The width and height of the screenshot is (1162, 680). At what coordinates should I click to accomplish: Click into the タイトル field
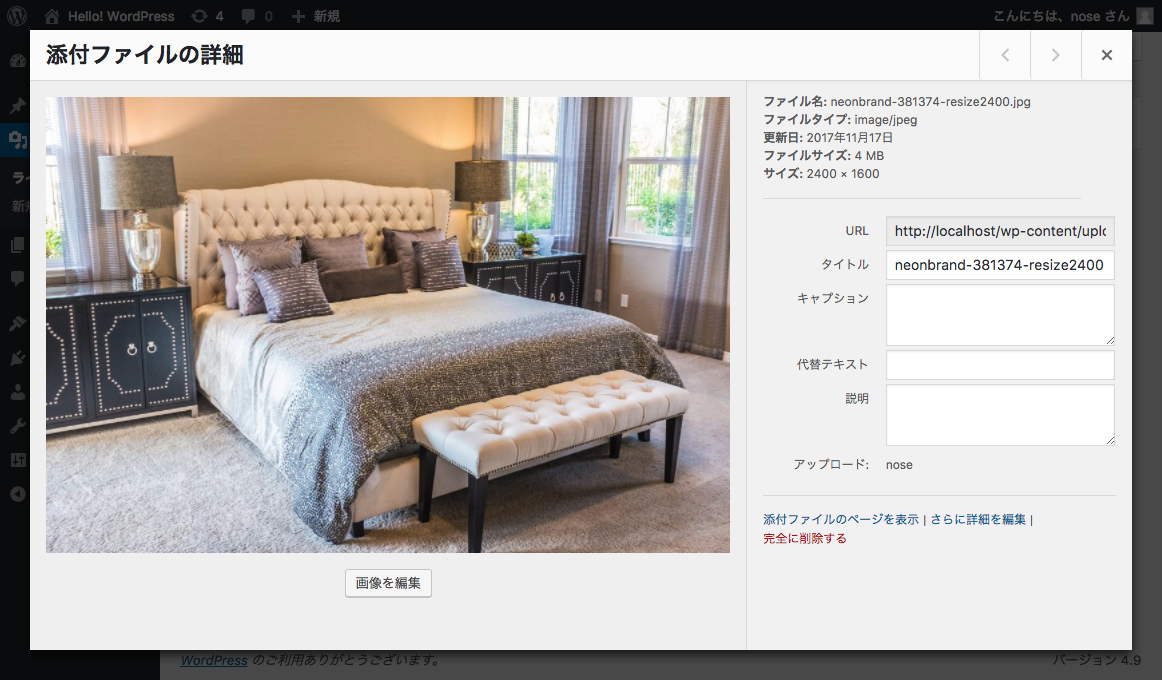(x=1000, y=265)
